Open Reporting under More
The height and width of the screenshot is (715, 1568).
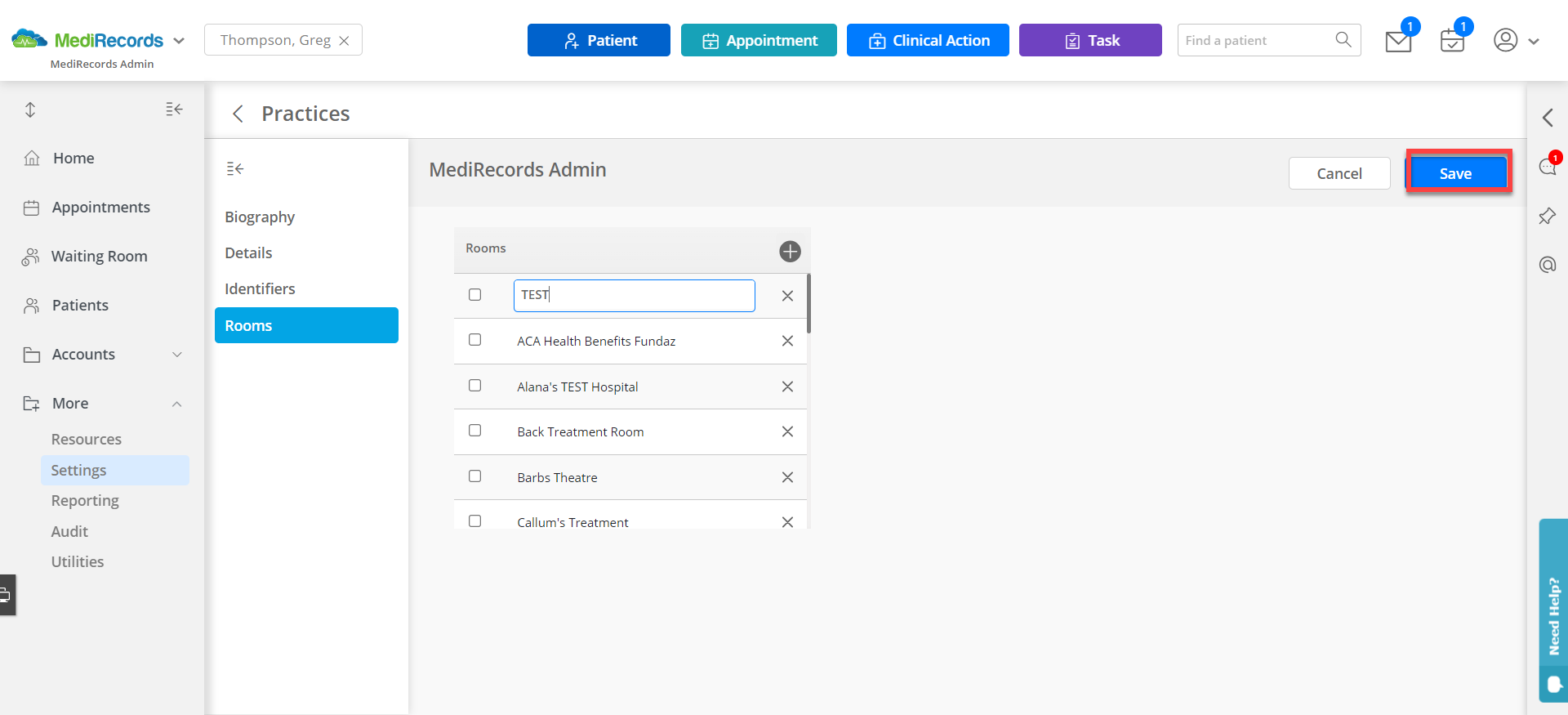[85, 500]
